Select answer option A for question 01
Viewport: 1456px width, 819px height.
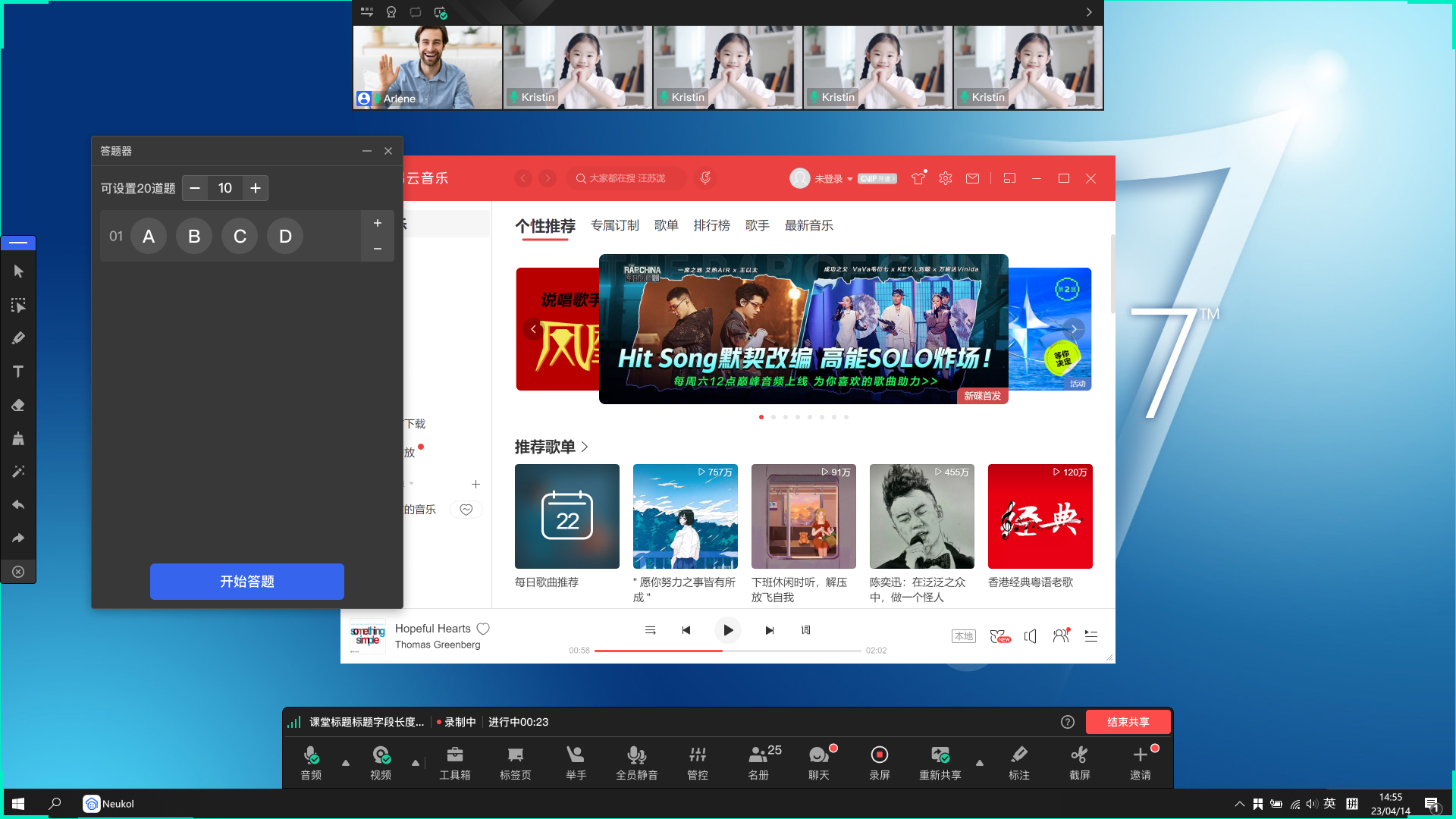click(x=149, y=236)
